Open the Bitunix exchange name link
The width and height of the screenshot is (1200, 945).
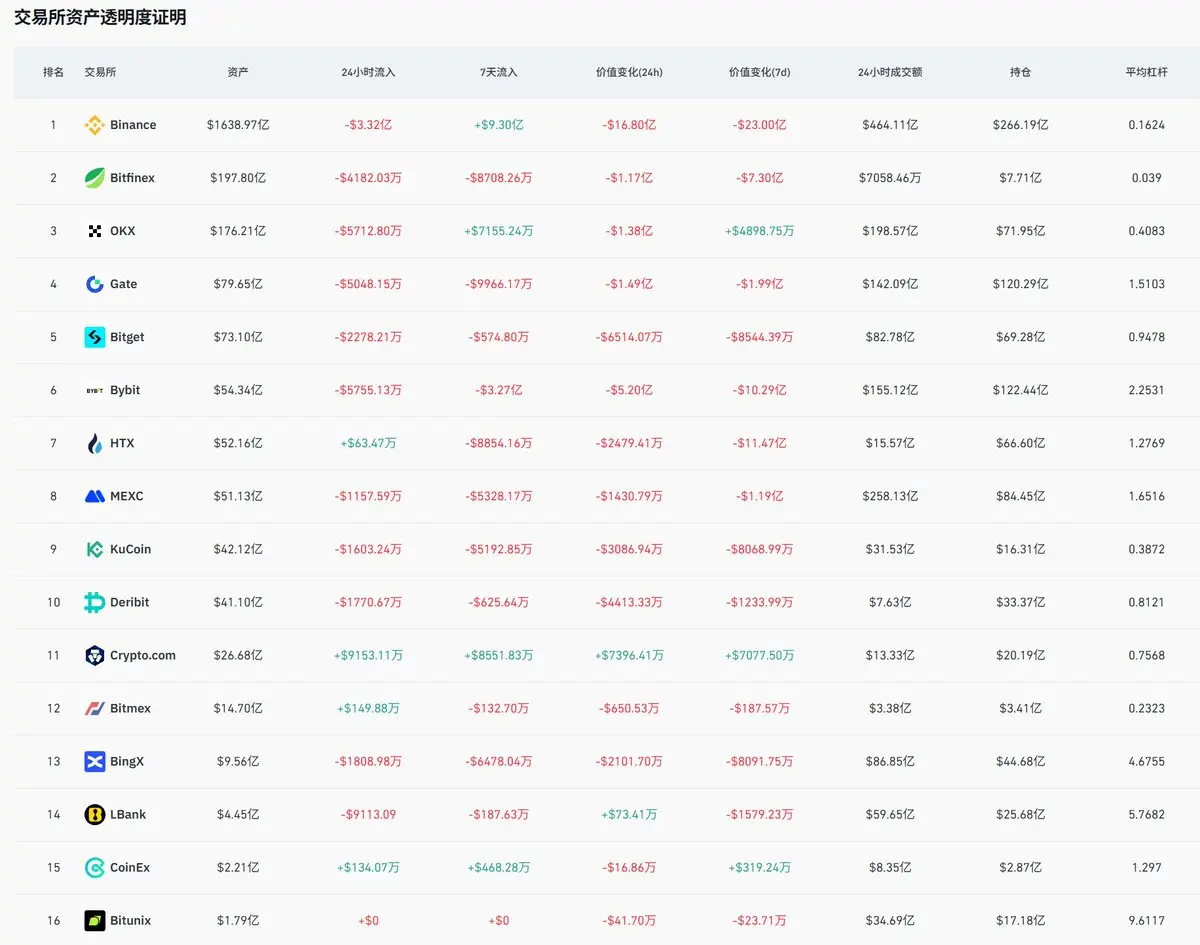click(x=131, y=920)
